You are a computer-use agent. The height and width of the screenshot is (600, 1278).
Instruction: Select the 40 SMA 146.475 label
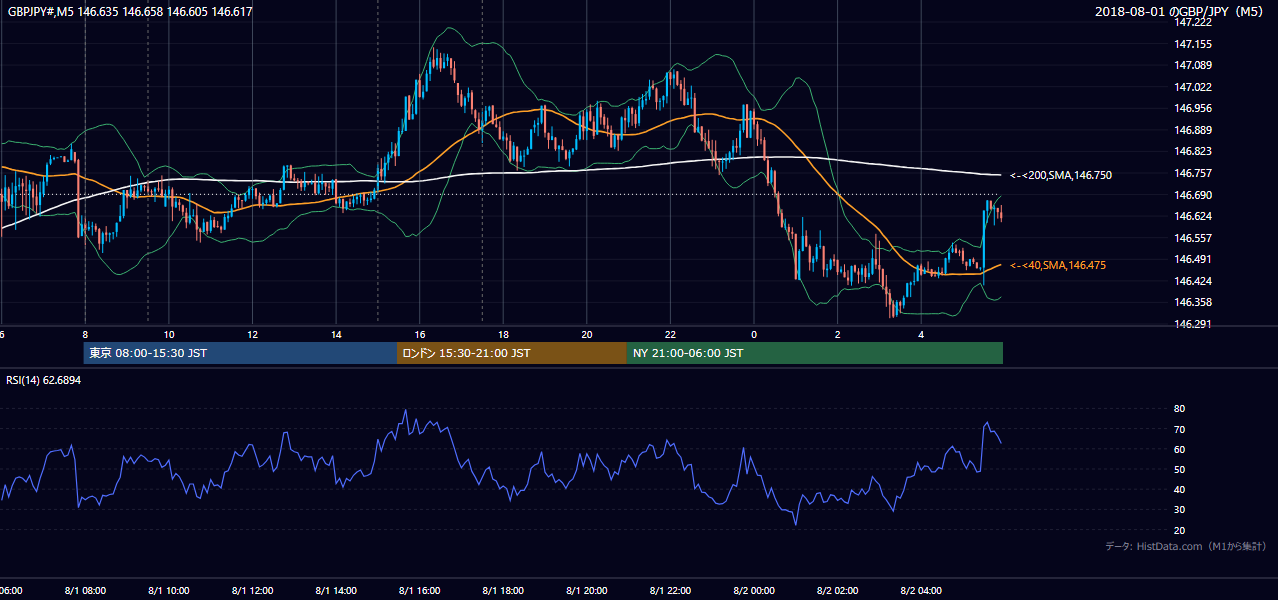(x=1058, y=265)
